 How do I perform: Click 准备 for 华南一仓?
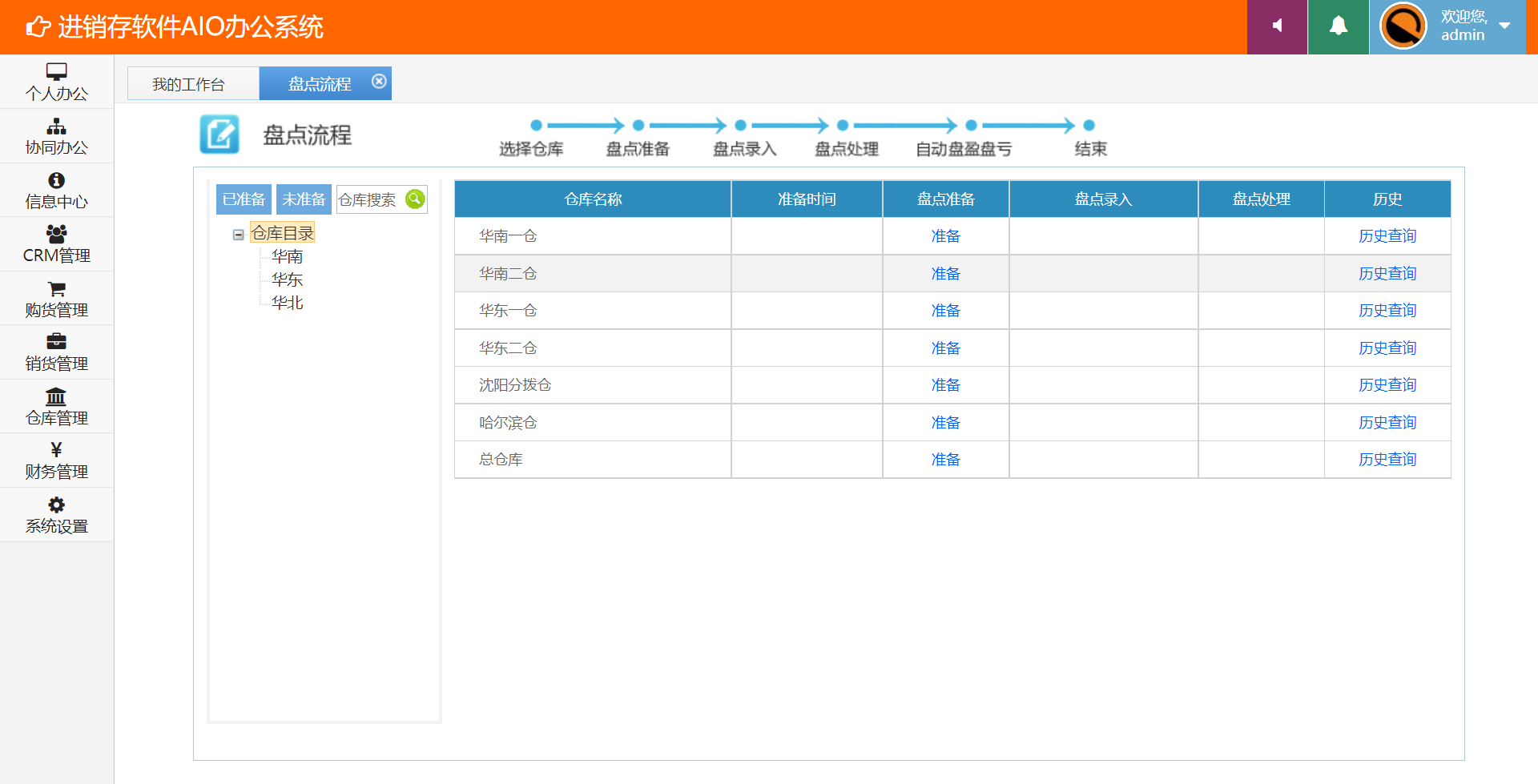pos(945,236)
